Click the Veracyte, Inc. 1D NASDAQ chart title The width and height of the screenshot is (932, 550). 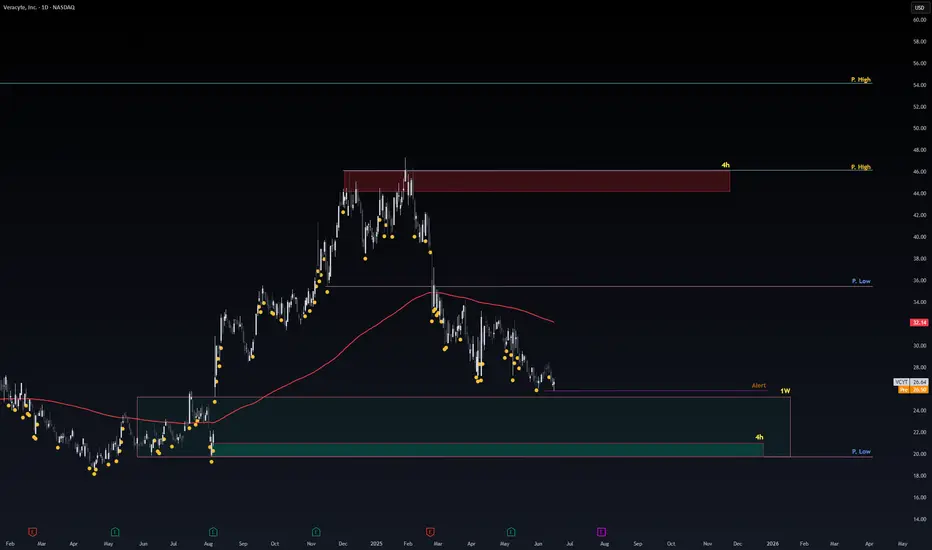point(39,7)
